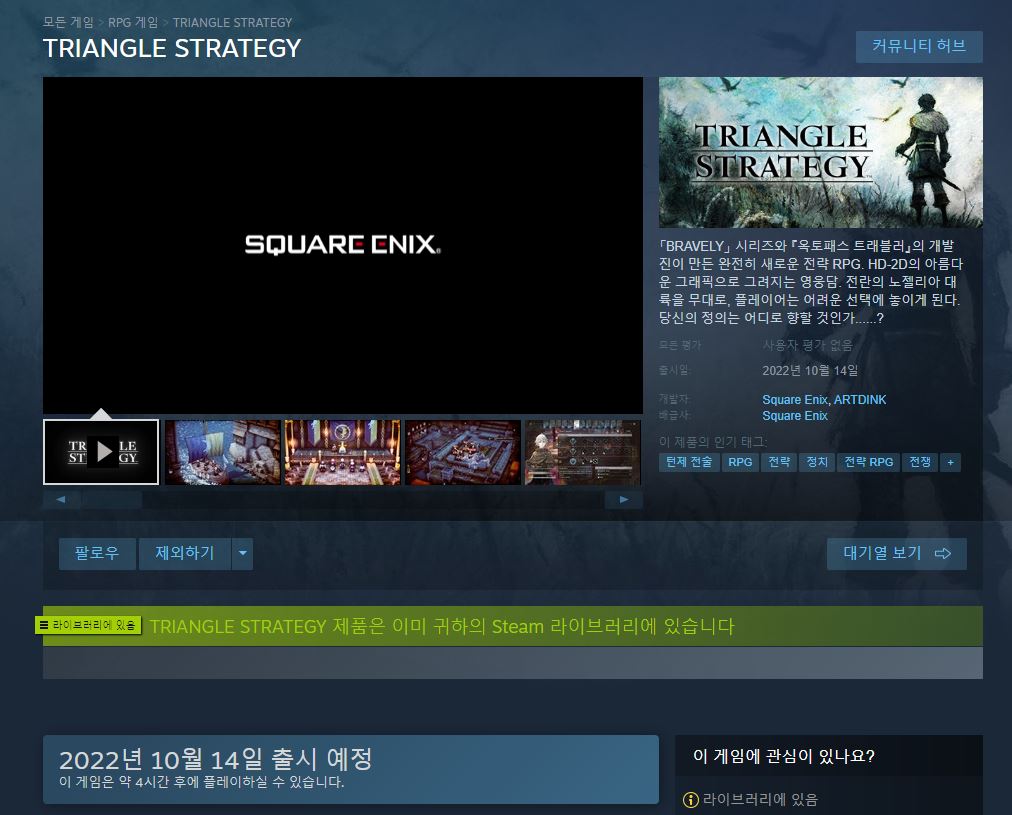1012x815 pixels.
Task: Click the 제외하기 button
Action: tap(185, 554)
